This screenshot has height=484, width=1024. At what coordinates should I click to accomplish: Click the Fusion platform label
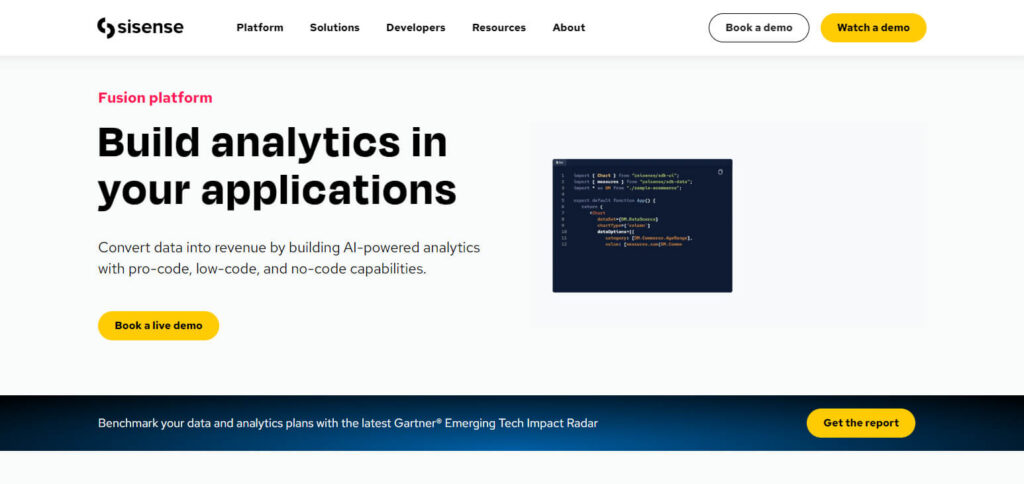point(155,98)
